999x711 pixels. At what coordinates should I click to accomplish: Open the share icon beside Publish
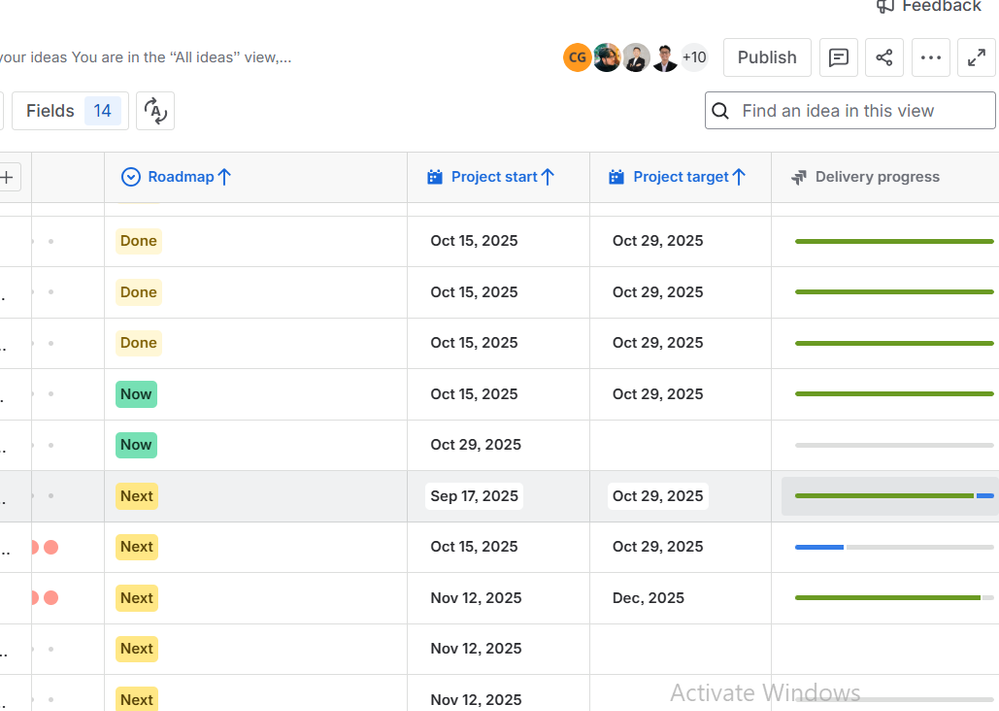click(x=884, y=57)
